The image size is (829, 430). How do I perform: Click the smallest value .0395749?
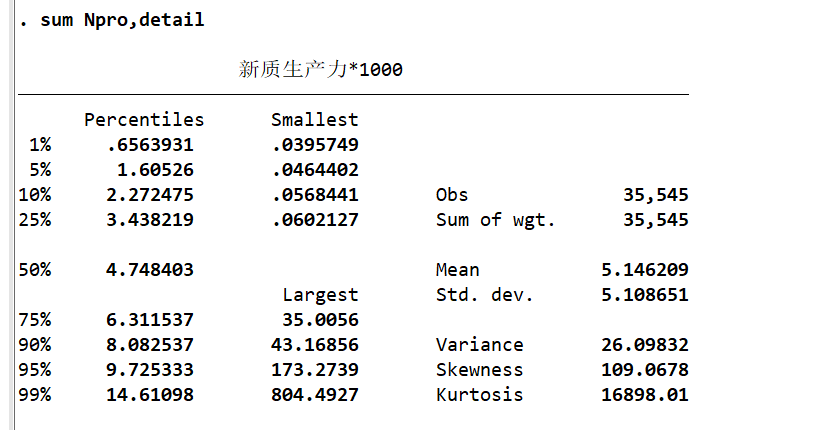point(314,145)
